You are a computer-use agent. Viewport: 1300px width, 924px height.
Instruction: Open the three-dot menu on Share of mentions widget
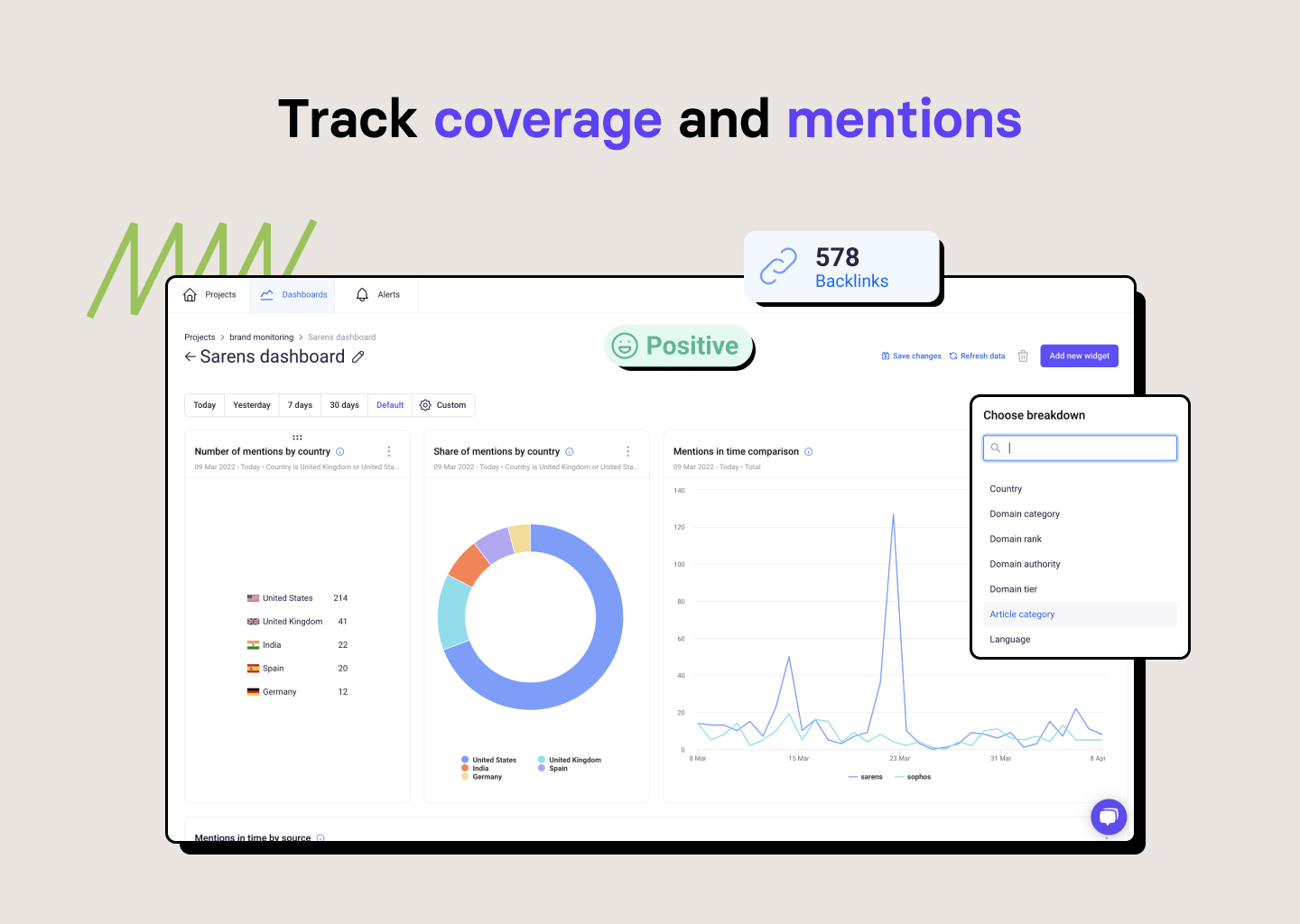click(628, 451)
